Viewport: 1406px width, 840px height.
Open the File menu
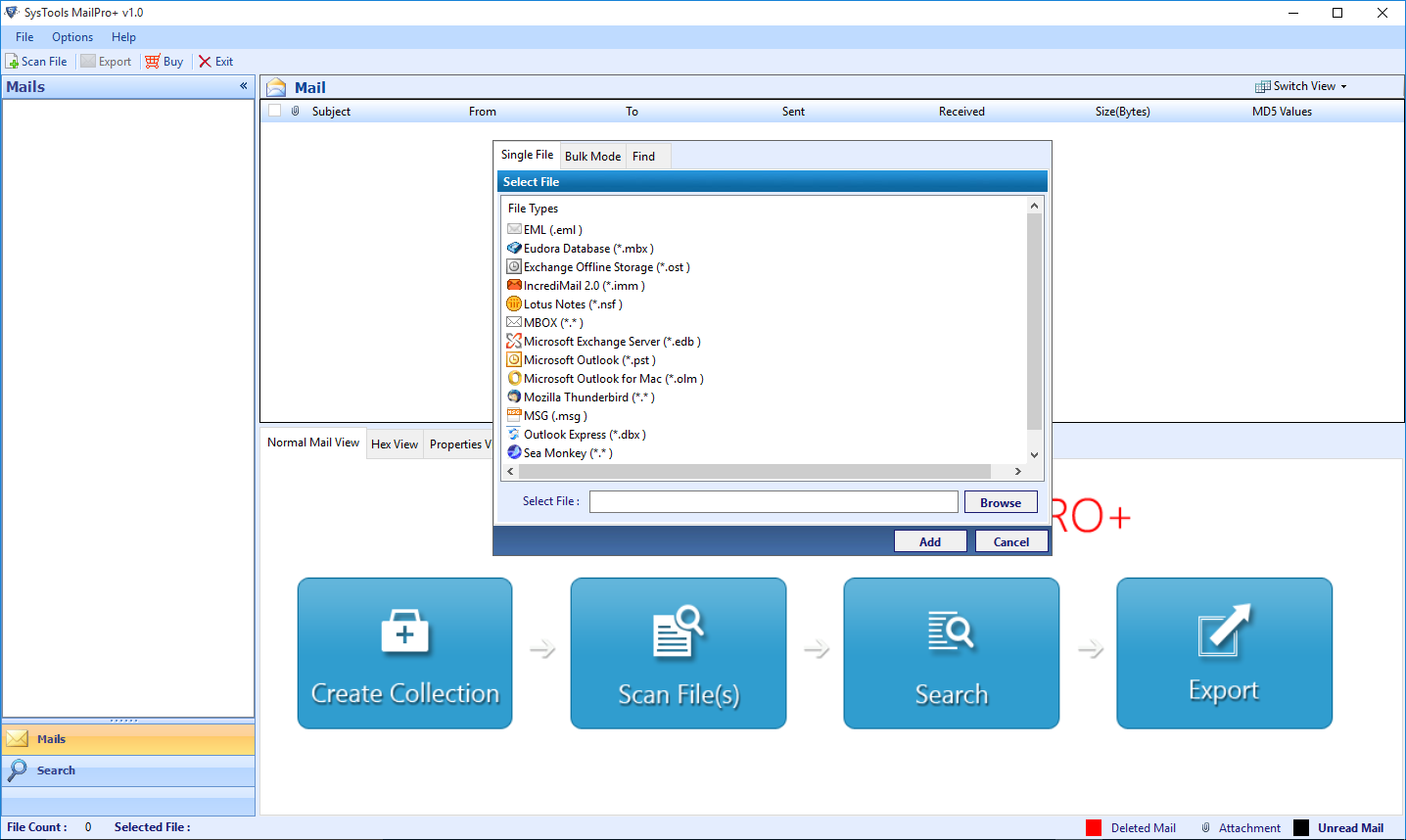[24, 37]
